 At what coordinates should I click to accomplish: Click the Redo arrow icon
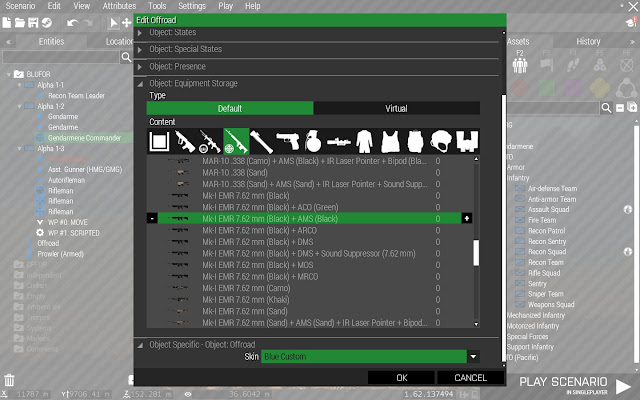87,22
